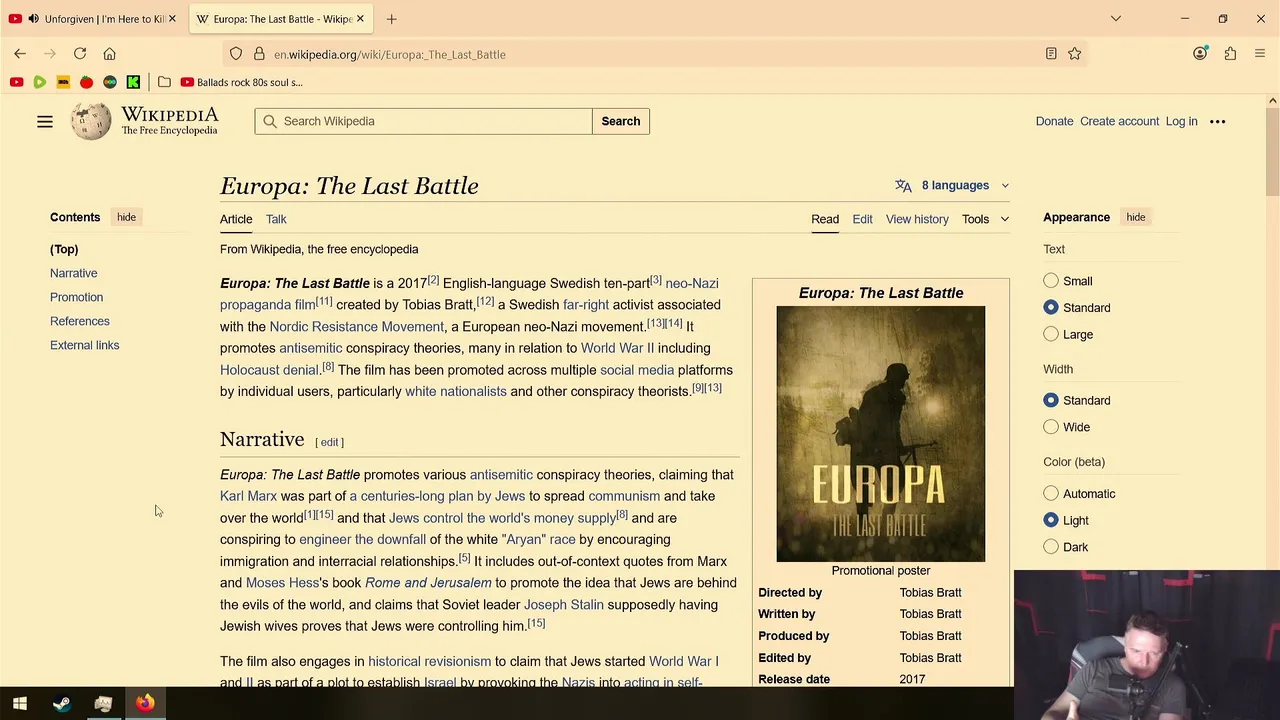This screenshot has width=1280, height=720.
Task: Click the page vertical scrollbar
Action: [x=1272, y=150]
